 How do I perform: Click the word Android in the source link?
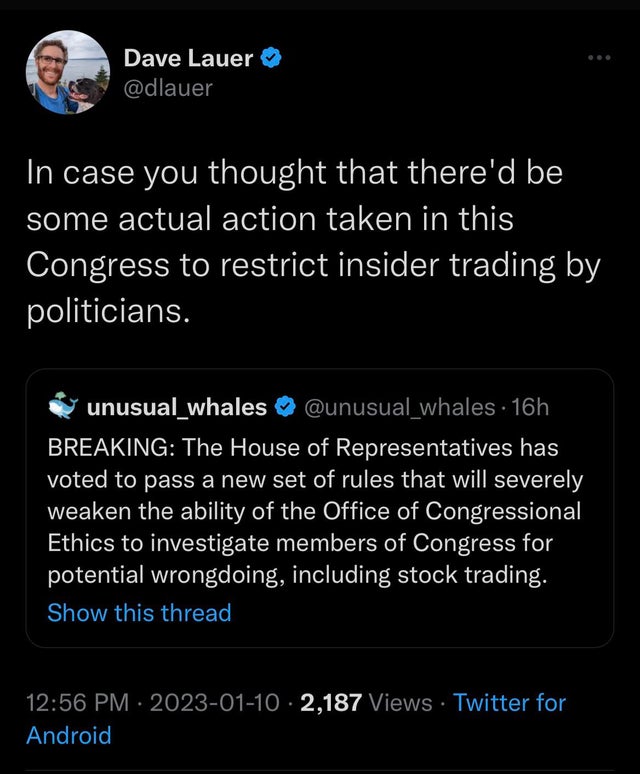click(x=69, y=735)
